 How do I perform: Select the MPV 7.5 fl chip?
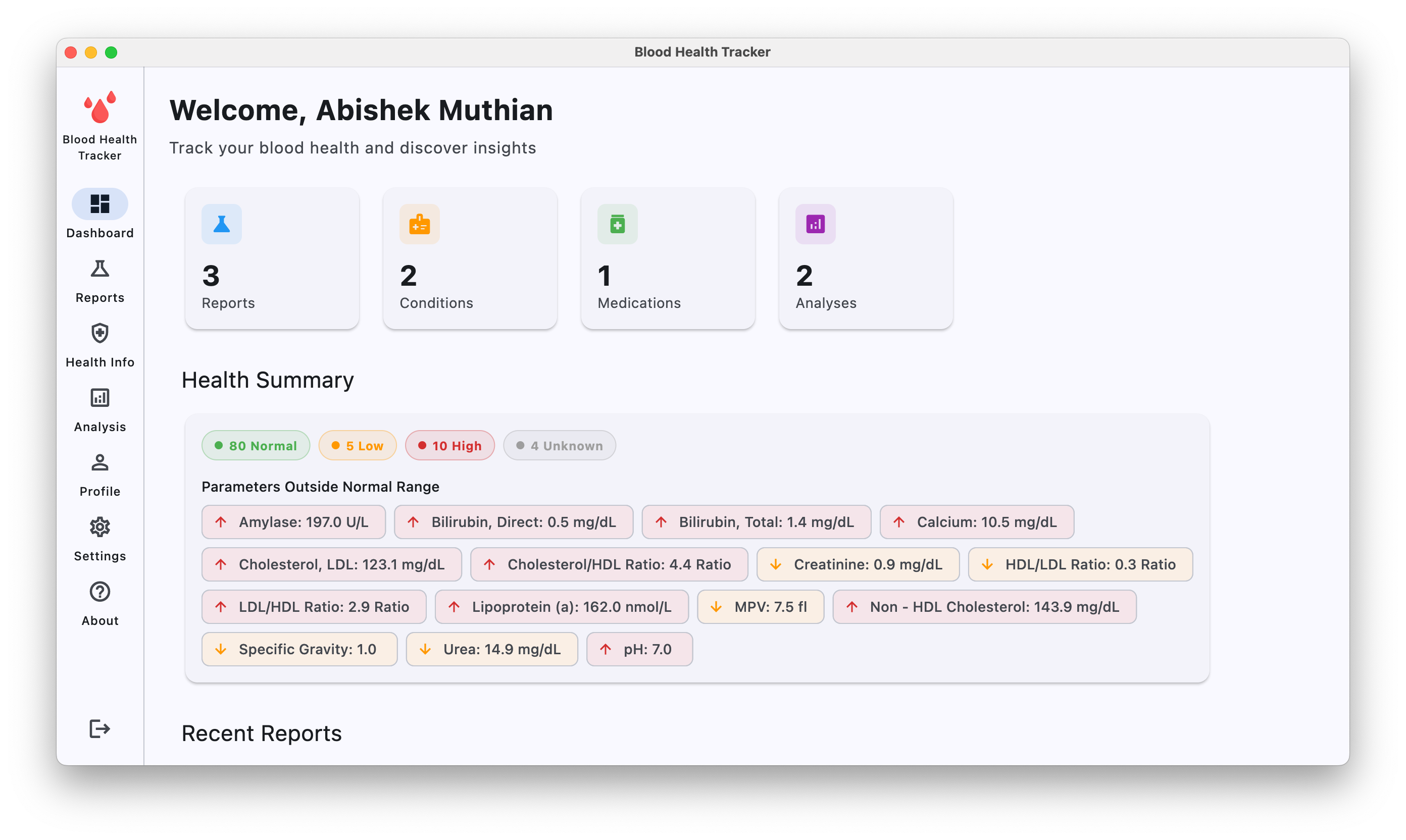click(761, 607)
